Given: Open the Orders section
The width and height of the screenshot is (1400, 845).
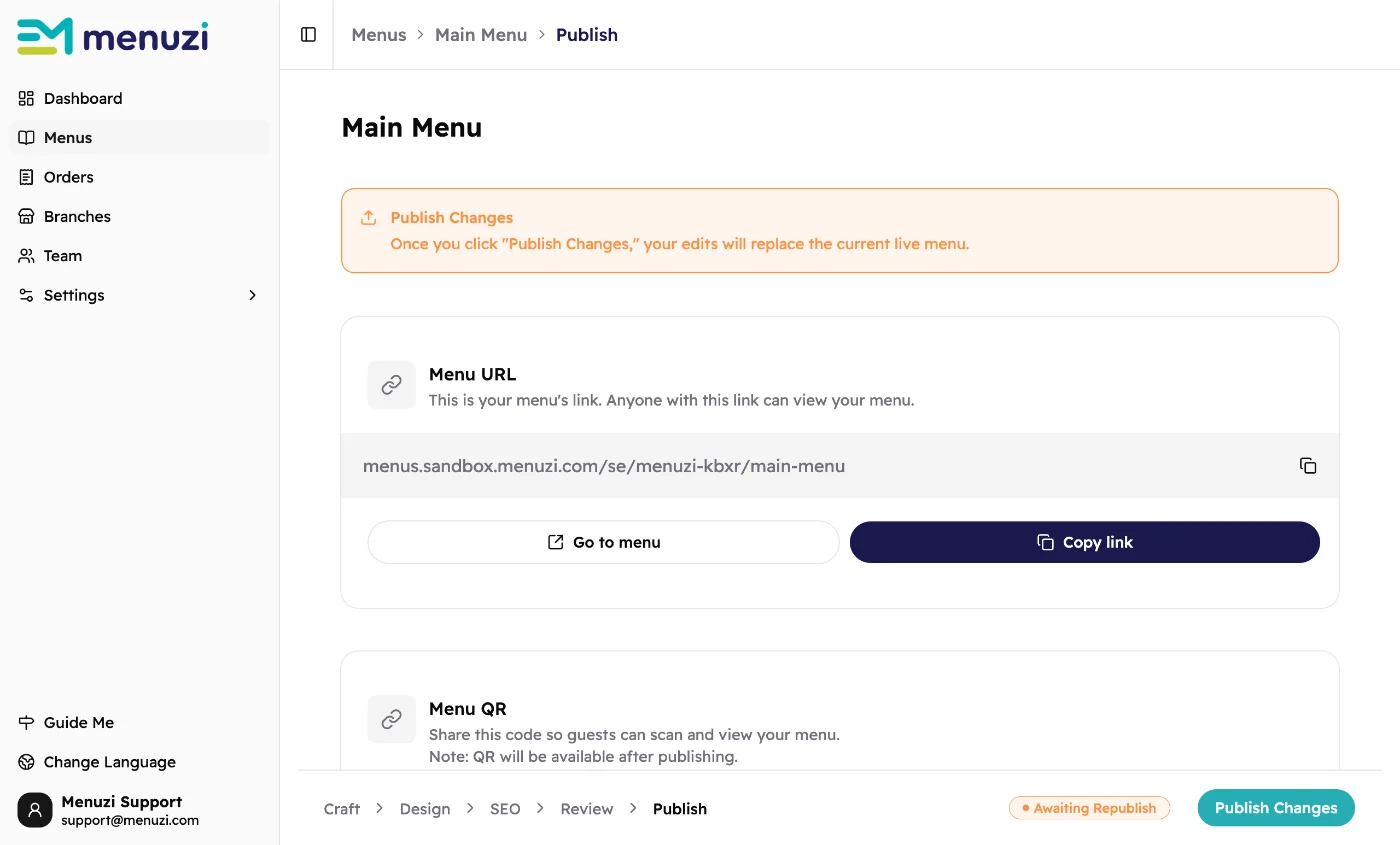Looking at the screenshot, I should (139, 177).
